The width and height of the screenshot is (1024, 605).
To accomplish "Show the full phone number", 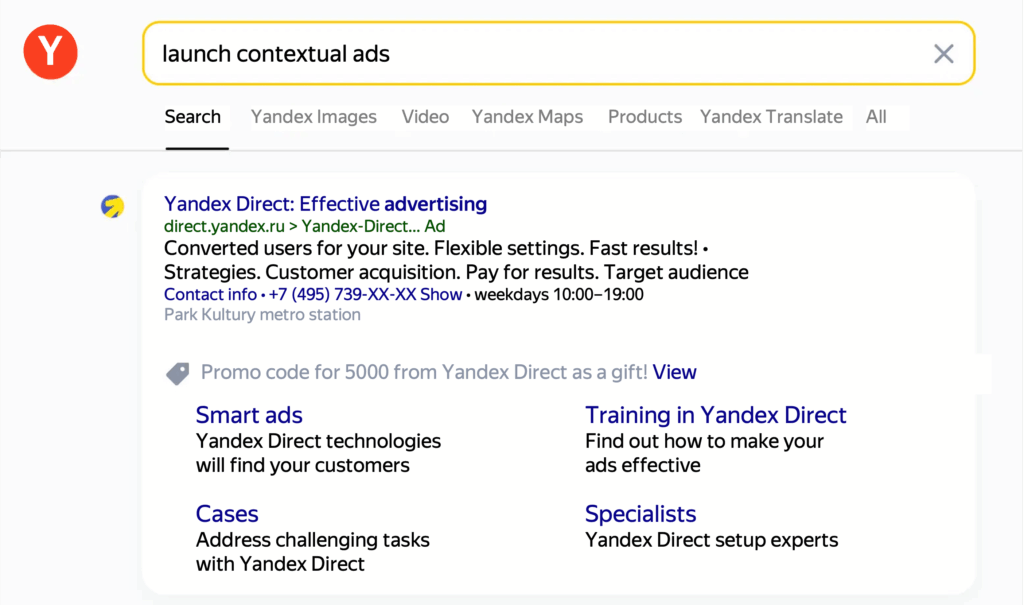I will tap(441, 295).
